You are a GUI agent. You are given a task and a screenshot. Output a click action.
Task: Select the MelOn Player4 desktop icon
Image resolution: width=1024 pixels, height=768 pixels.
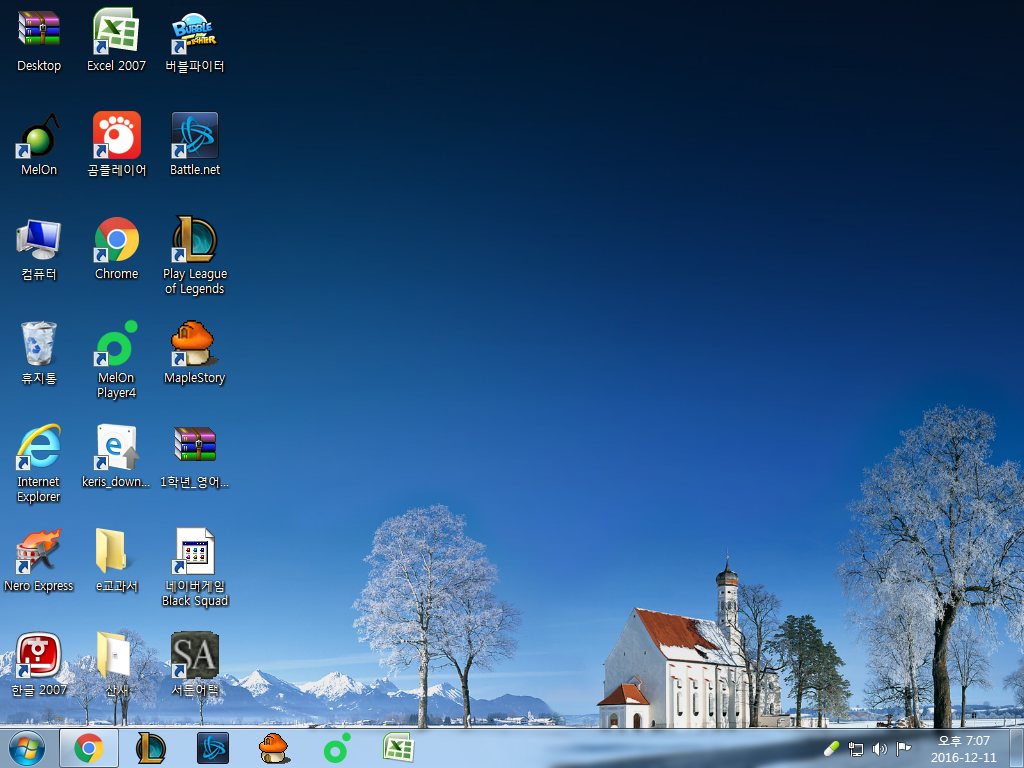click(x=116, y=344)
